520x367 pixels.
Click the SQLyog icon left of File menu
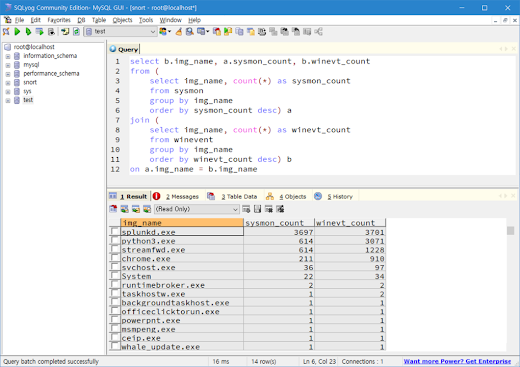coord(7,20)
